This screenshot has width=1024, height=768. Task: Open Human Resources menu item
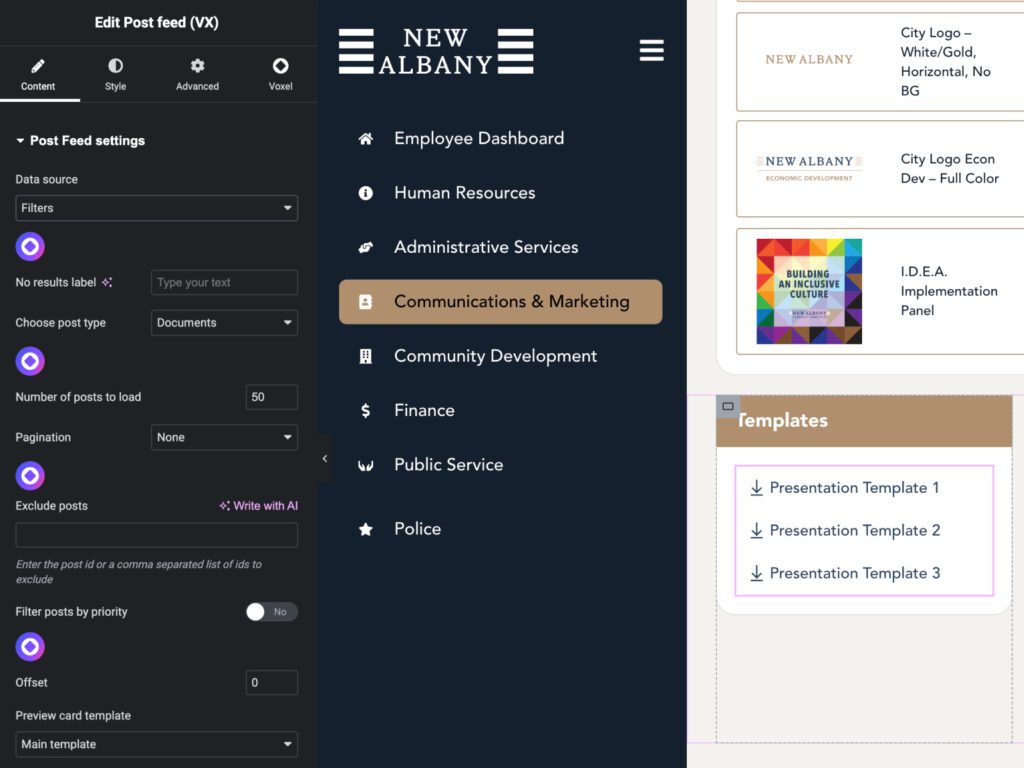pos(464,193)
